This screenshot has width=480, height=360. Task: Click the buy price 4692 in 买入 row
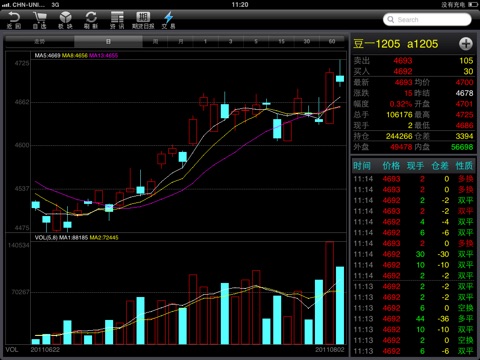point(403,71)
